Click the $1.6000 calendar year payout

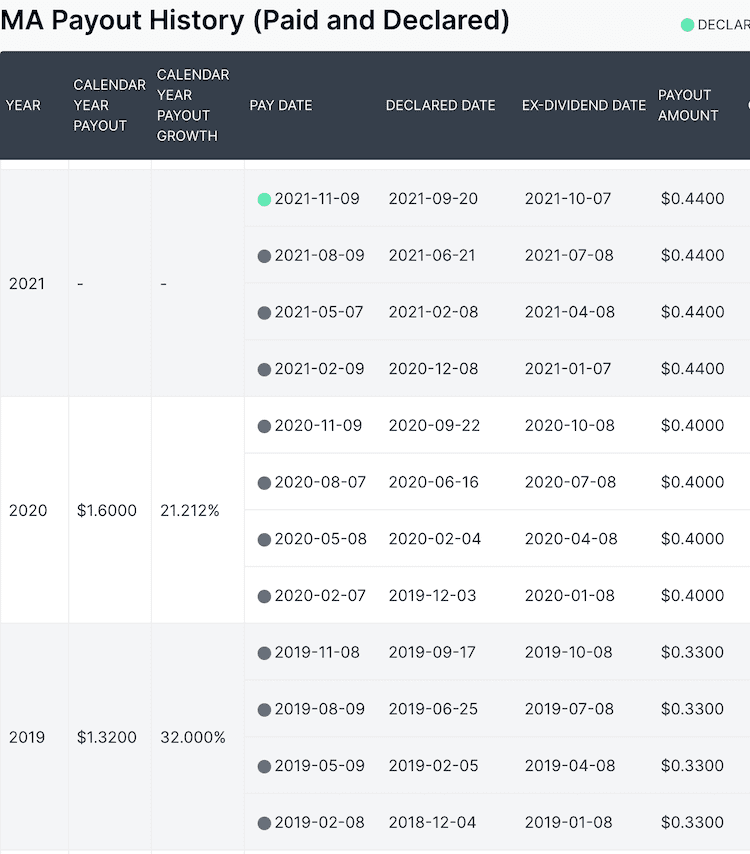point(107,510)
